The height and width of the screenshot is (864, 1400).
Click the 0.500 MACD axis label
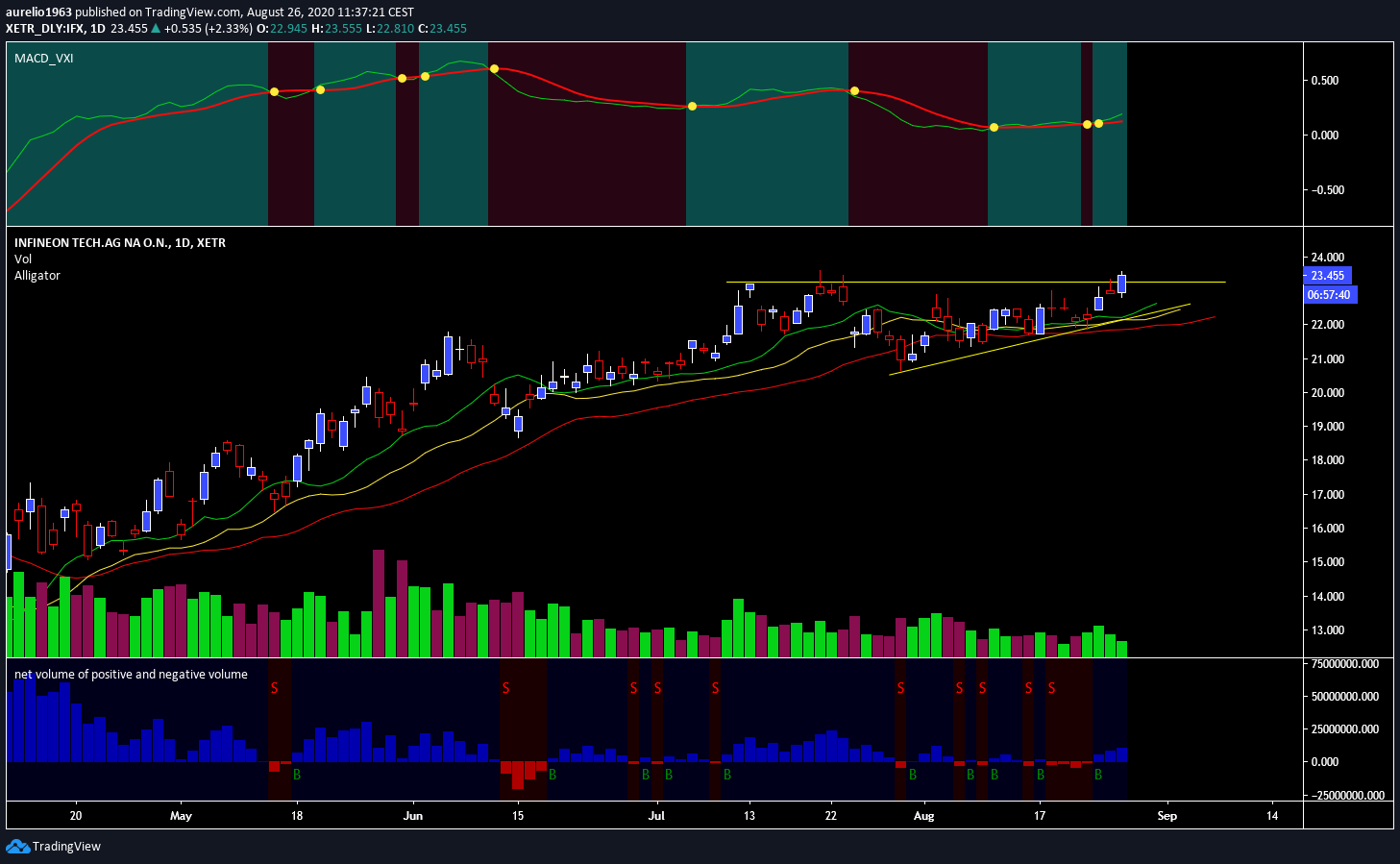coord(1325,81)
